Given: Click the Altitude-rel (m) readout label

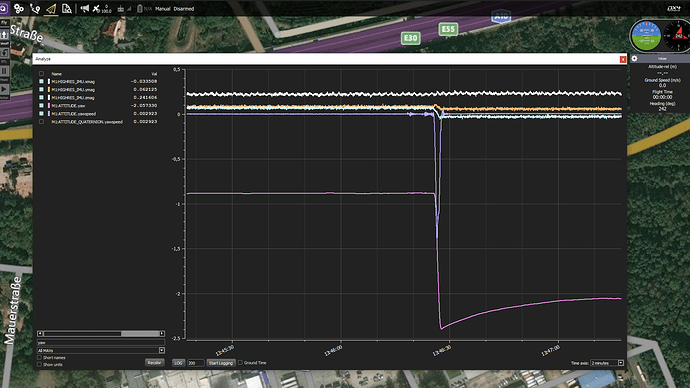Looking at the screenshot, I should (662, 66).
